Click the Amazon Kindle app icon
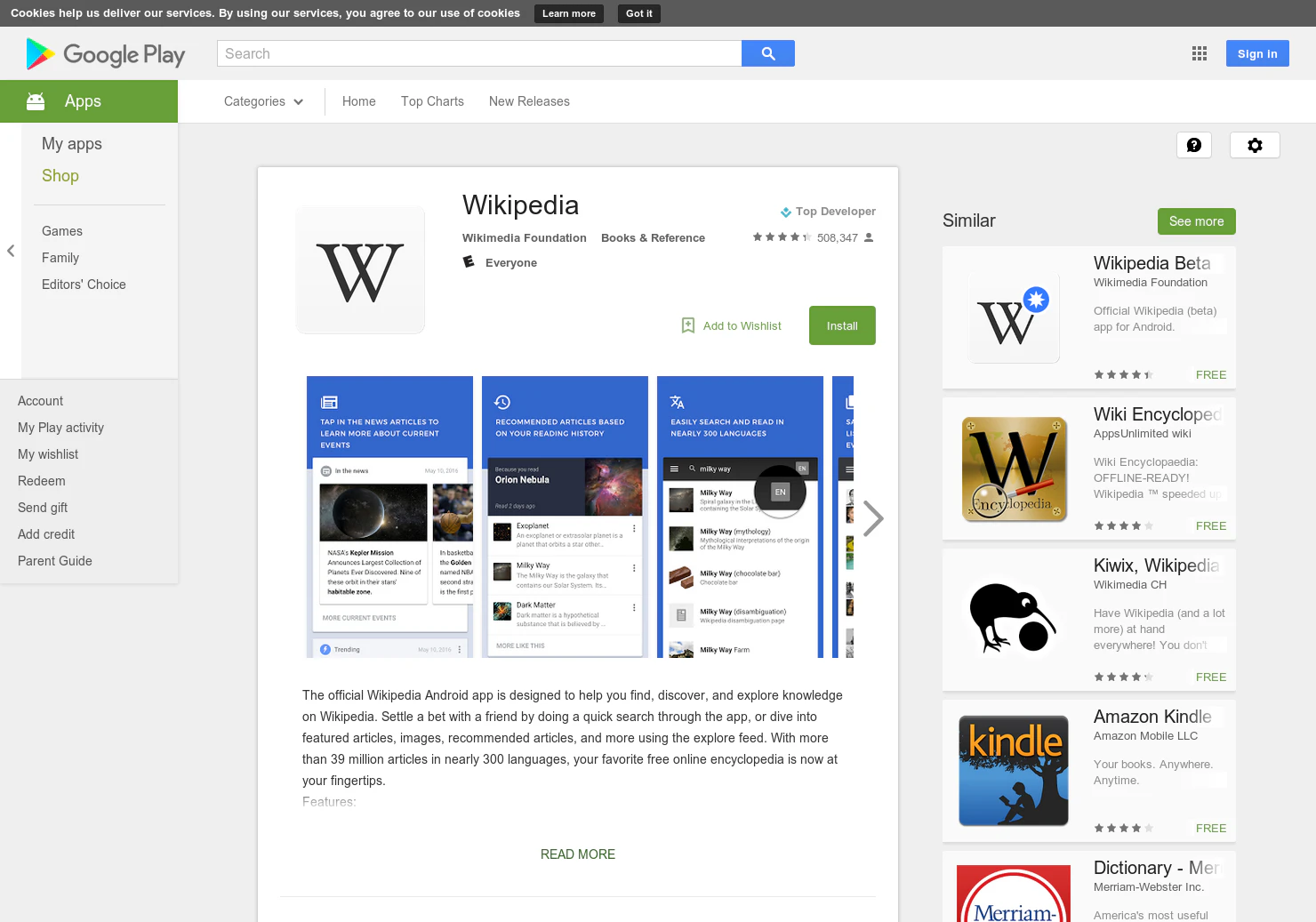The width and height of the screenshot is (1316, 922). (x=1014, y=771)
